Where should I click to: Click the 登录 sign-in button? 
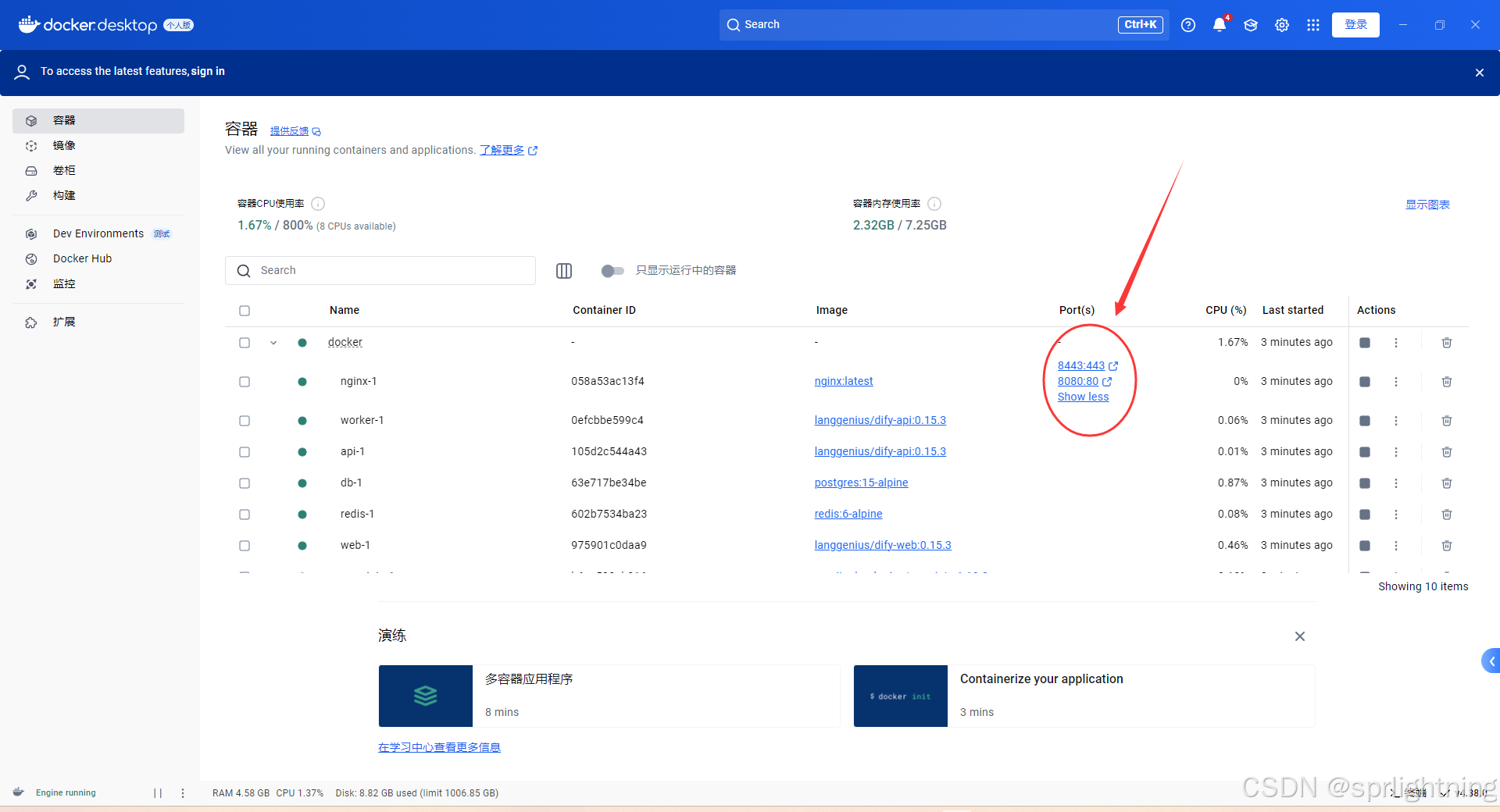click(x=1355, y=25)
